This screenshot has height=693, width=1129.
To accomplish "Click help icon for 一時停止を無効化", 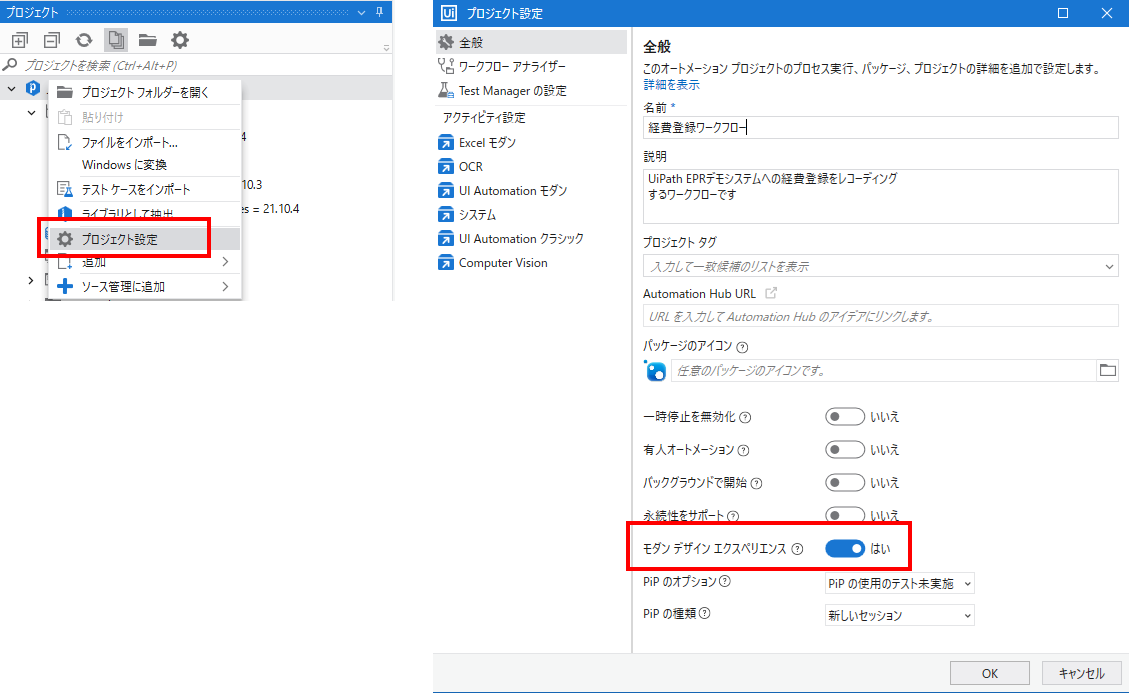I will click(x=745, y=418).
